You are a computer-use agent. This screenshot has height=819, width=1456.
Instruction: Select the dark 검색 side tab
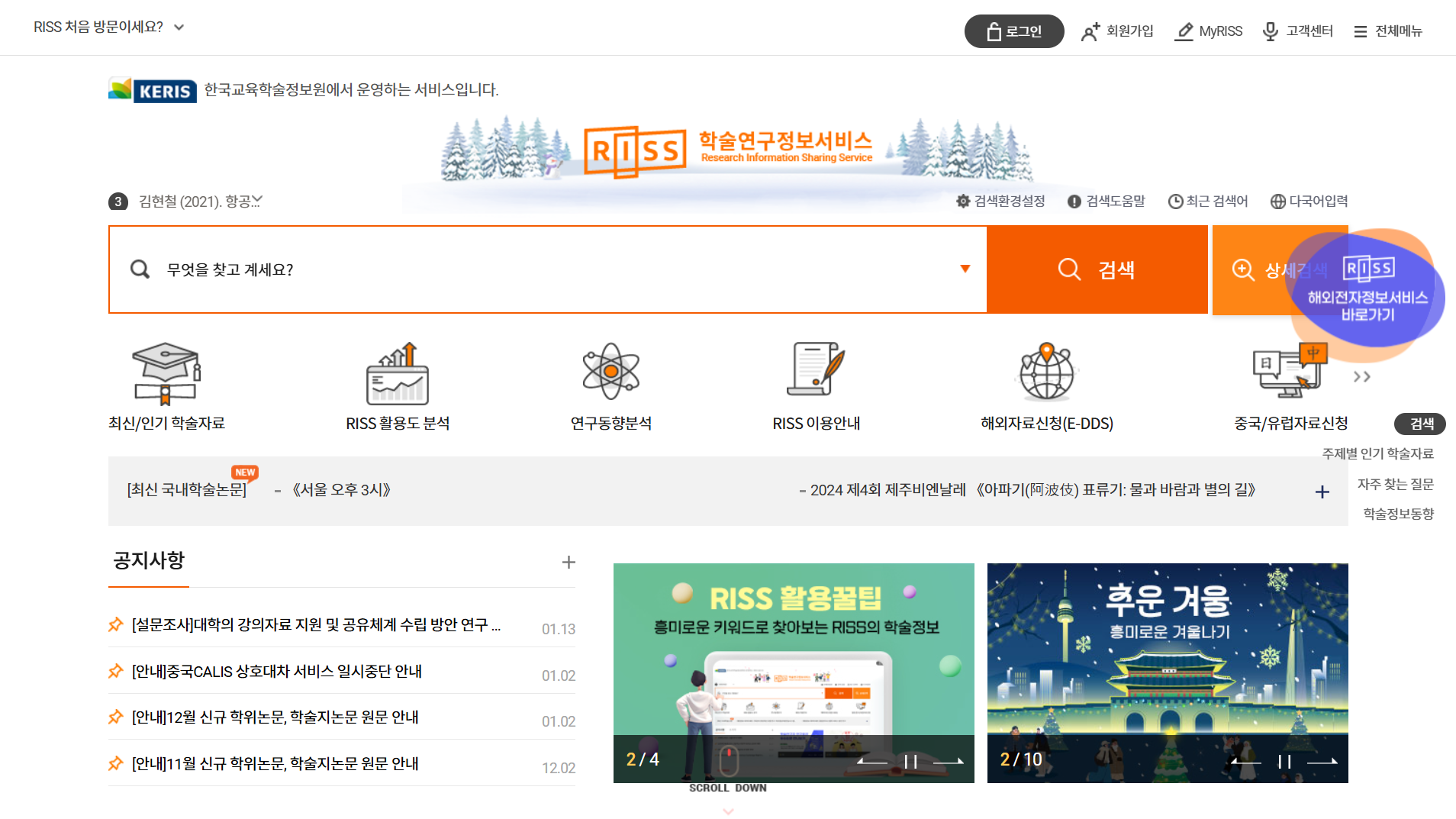point(1420,424)
